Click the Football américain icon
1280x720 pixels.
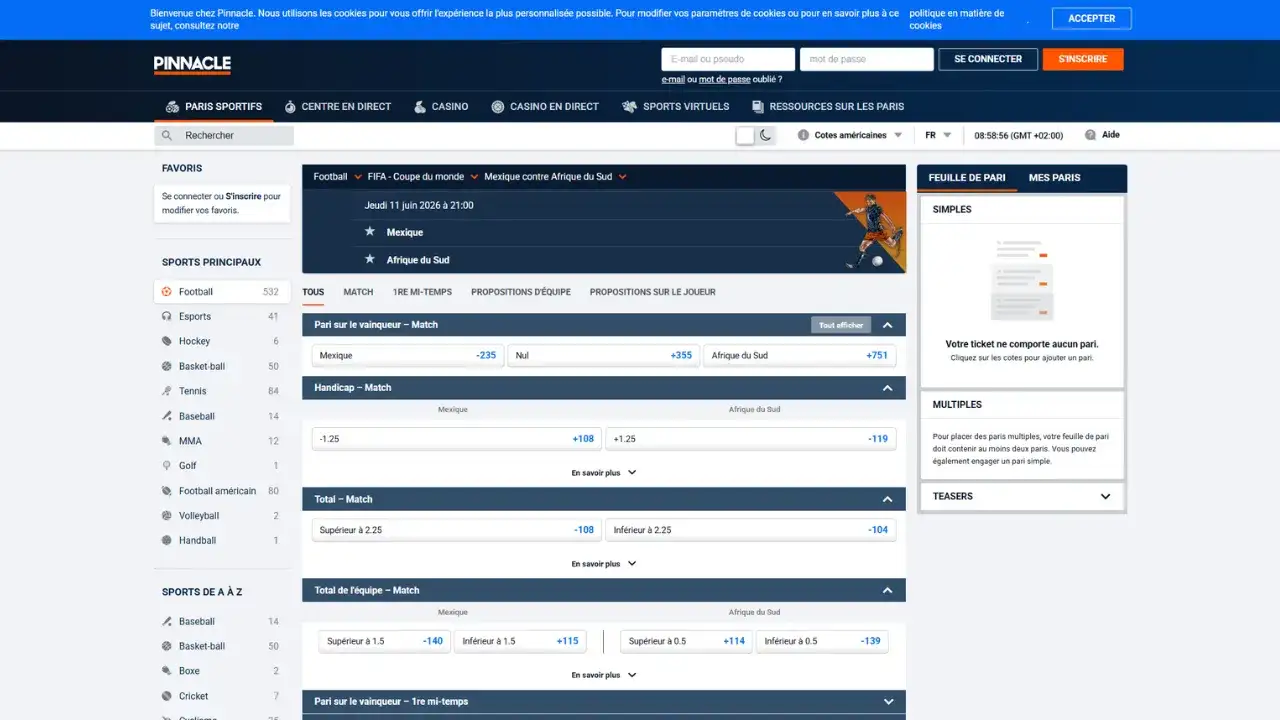[x=167, y=491]
